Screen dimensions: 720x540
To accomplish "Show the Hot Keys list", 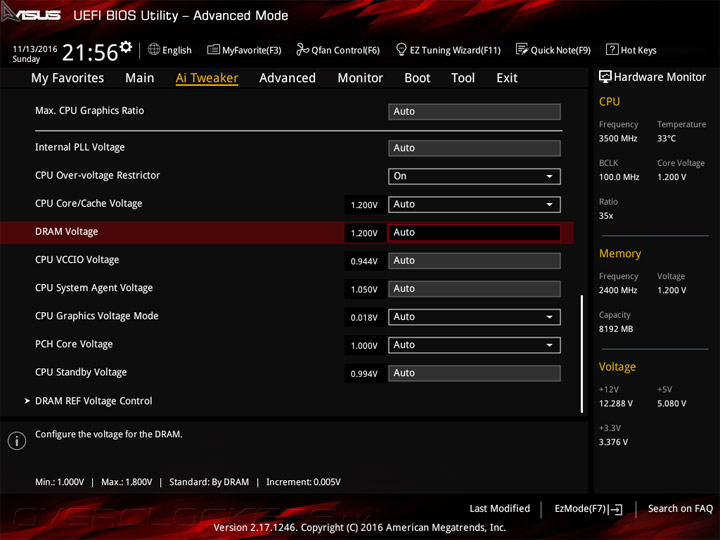I will 639,50.
